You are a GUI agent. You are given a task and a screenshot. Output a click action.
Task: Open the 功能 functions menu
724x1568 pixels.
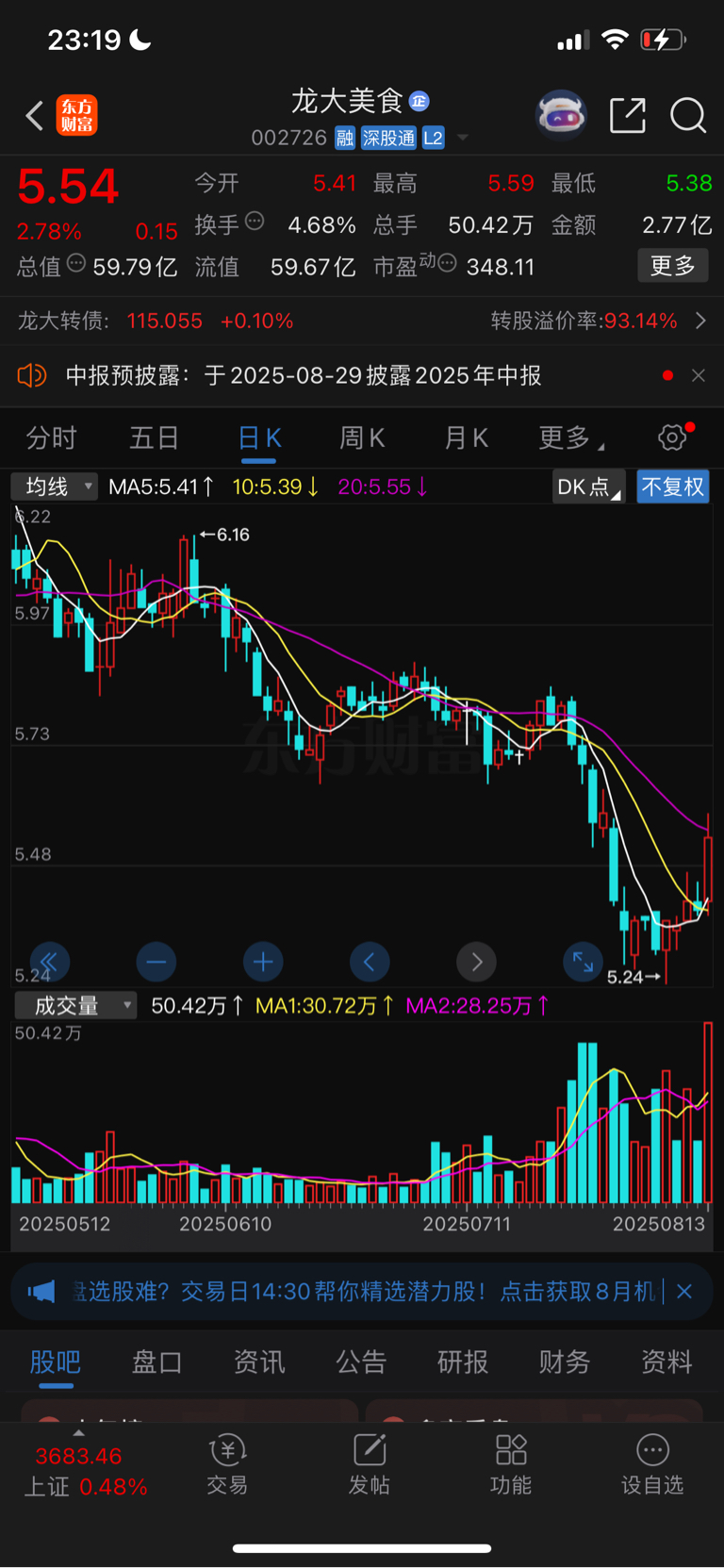pos(511,1466)
